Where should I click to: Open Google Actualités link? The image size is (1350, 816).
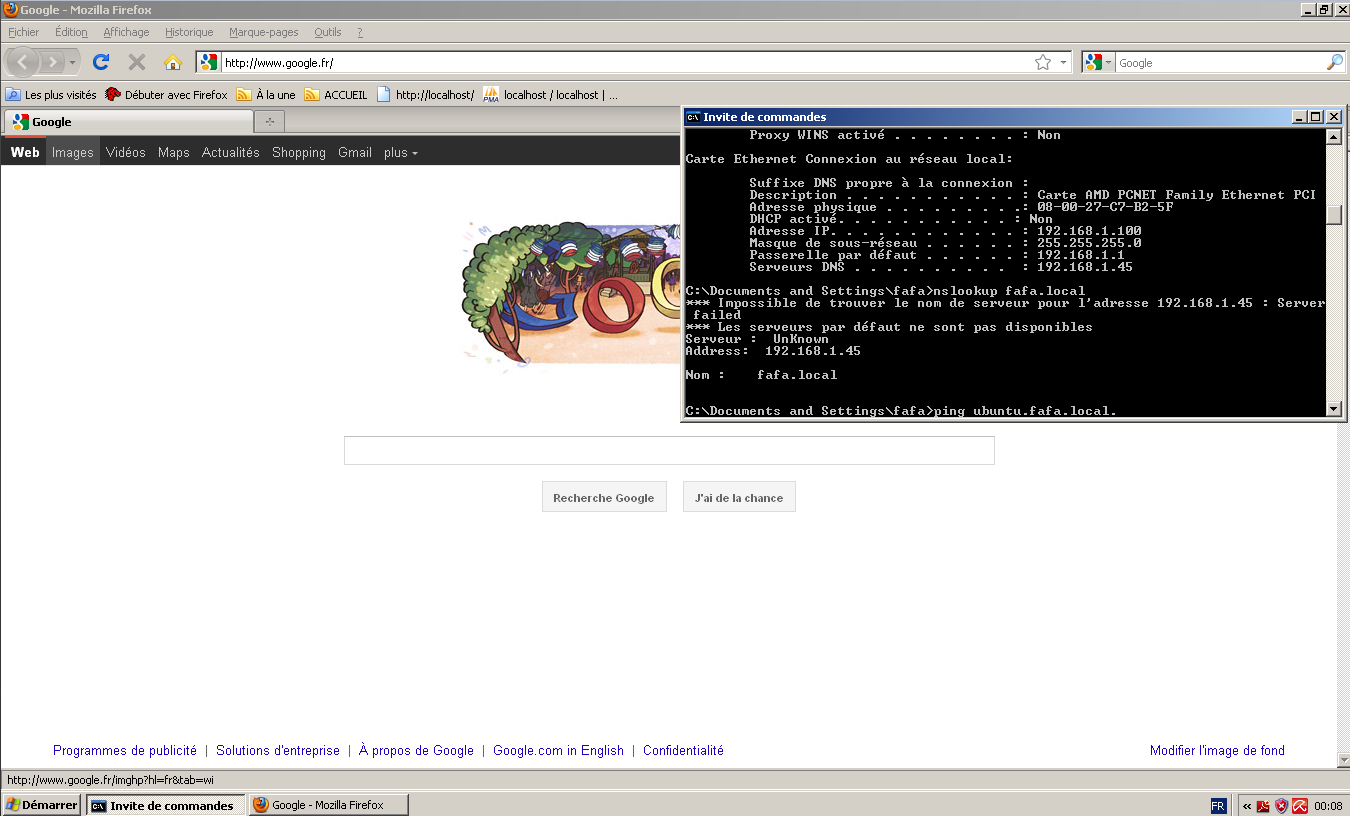tap(231, 152)
